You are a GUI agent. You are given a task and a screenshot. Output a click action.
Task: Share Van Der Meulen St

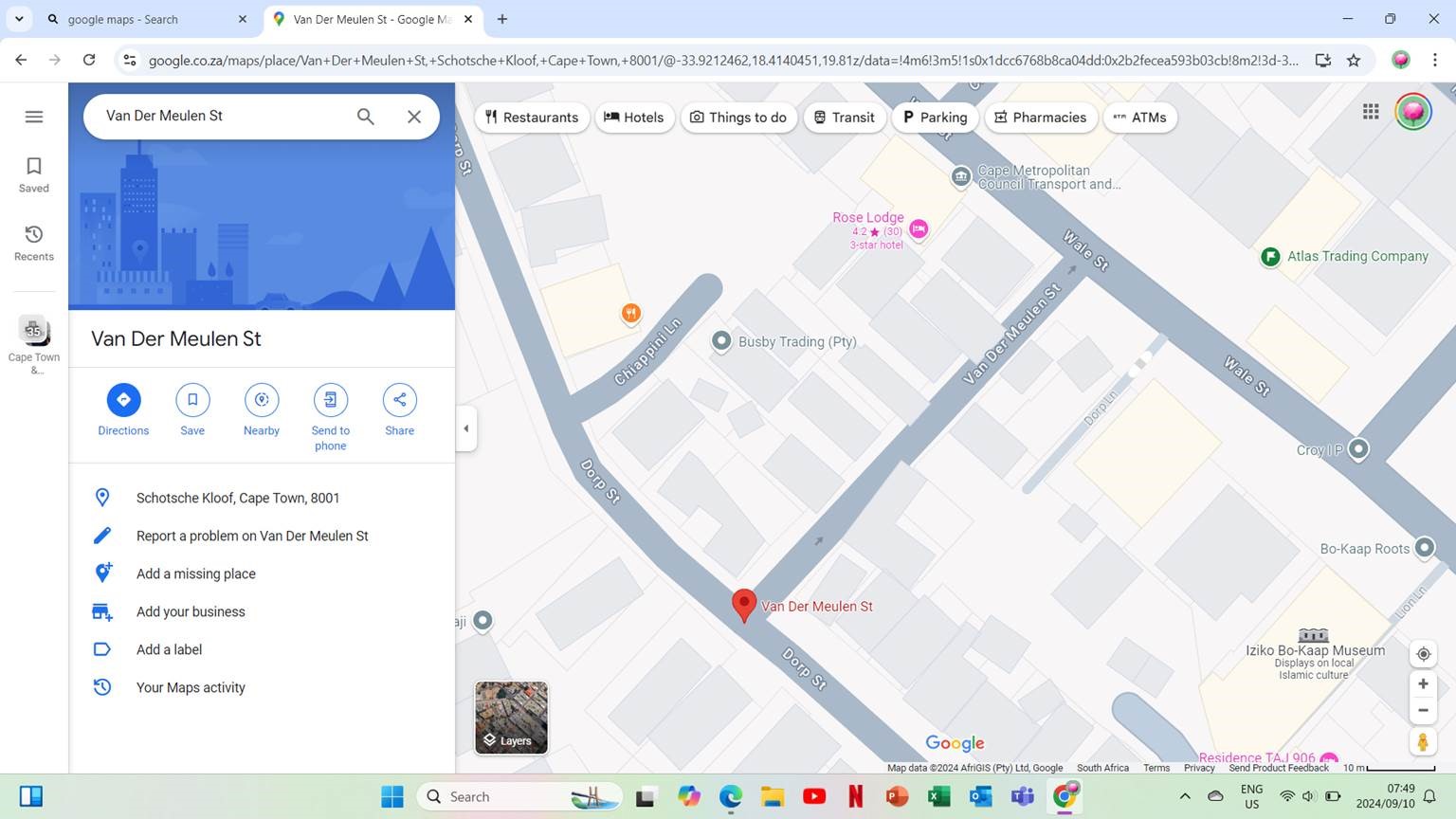(x=400, y=409)
